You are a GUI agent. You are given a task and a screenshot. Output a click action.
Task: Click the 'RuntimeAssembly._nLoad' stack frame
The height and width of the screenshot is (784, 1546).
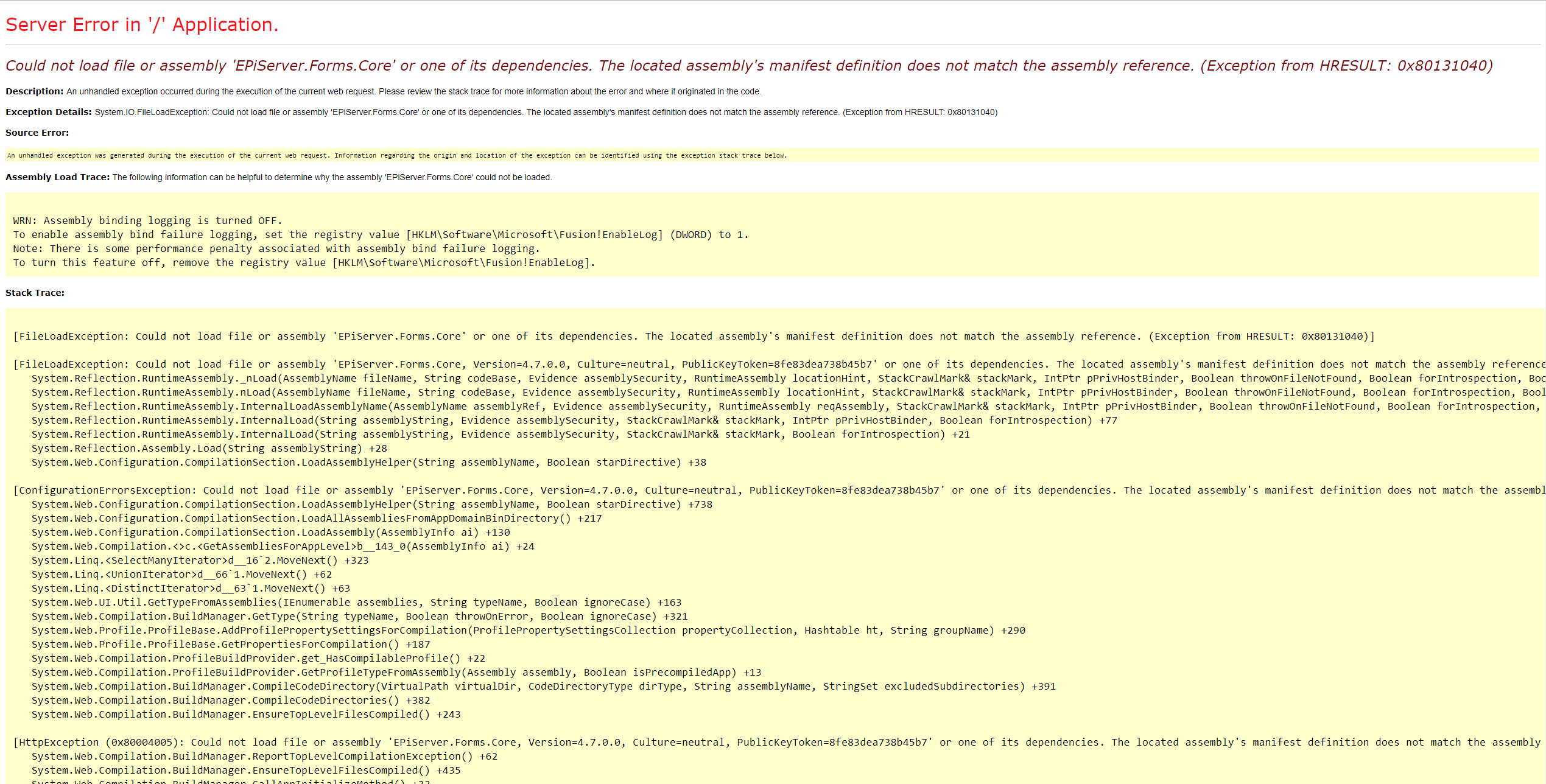click(x=789, y=378)
